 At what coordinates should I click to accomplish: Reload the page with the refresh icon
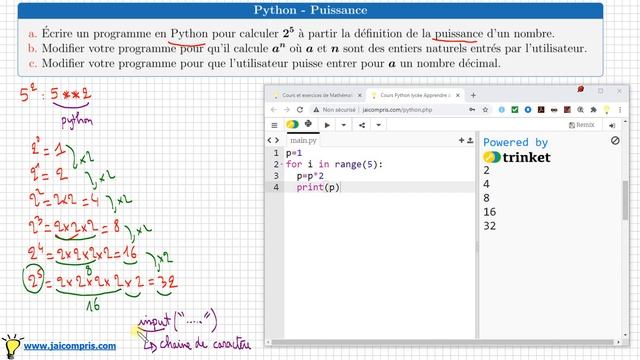300,110
